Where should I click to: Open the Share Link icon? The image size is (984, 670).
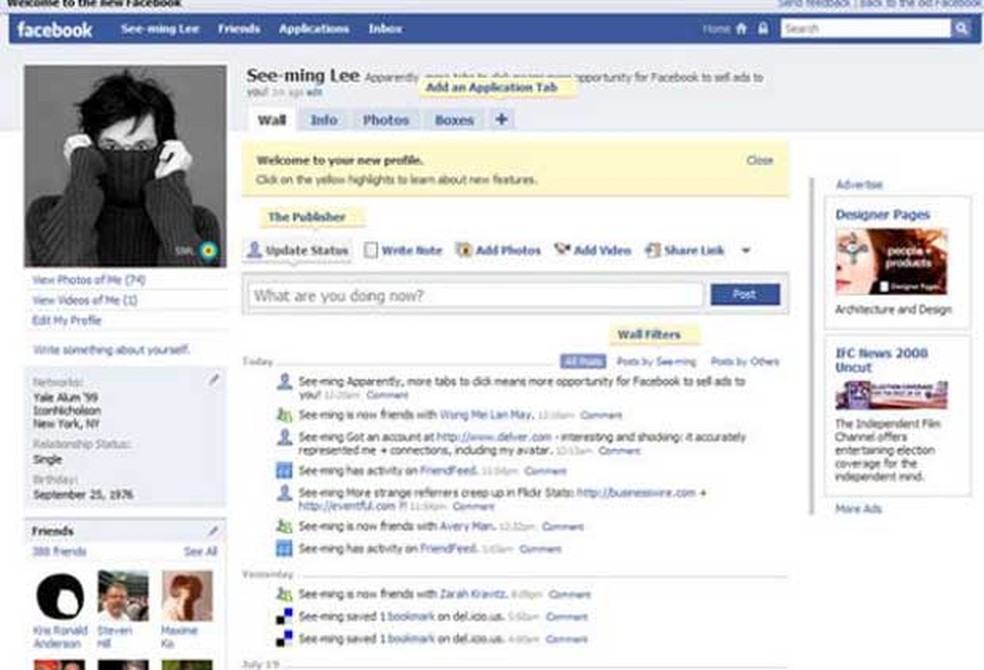[x=652, y=250]
